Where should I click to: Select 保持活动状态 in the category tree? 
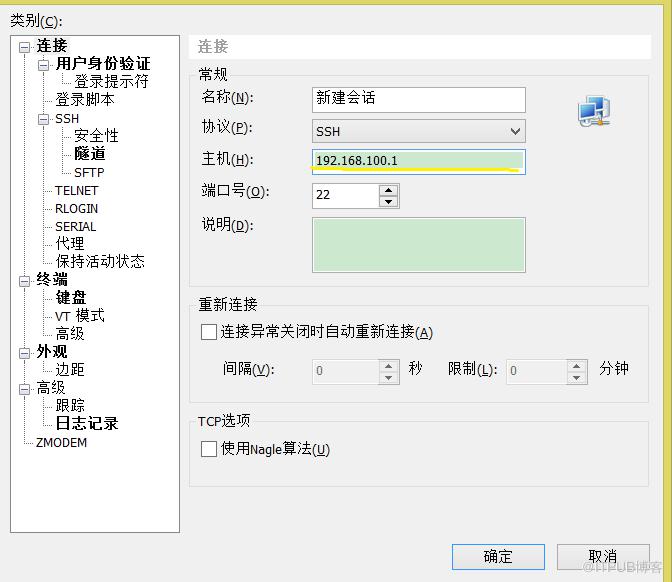[x=100, y=261]
